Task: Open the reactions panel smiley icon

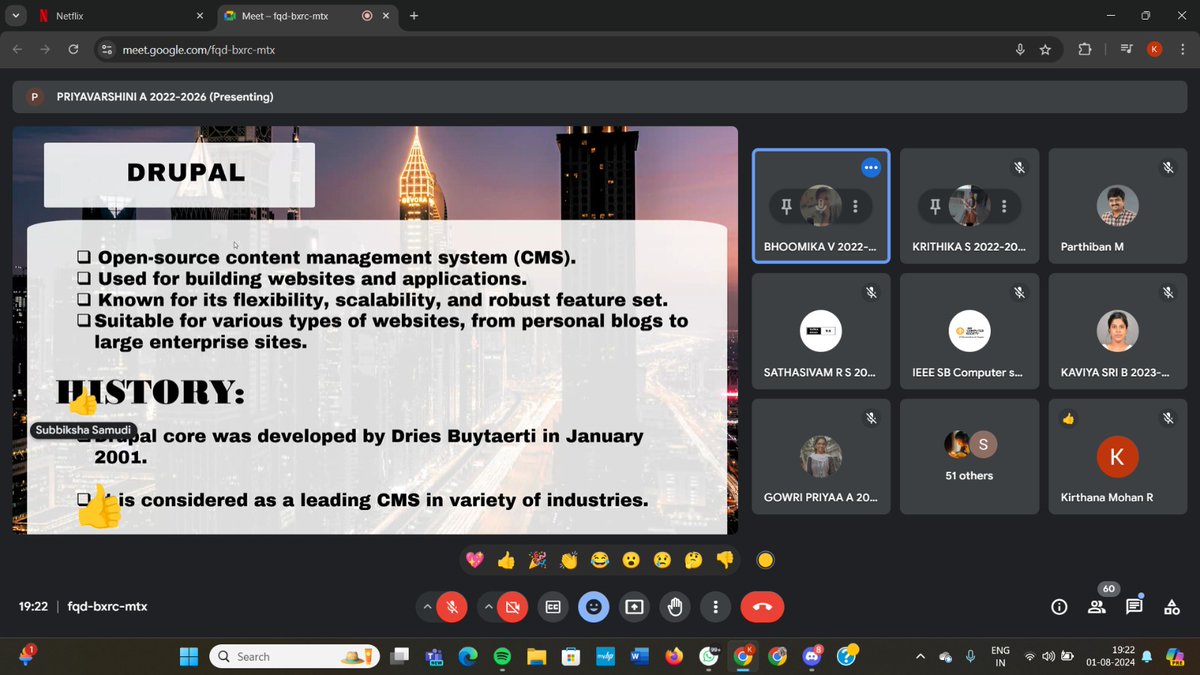Action: click(x=594, y=606)
